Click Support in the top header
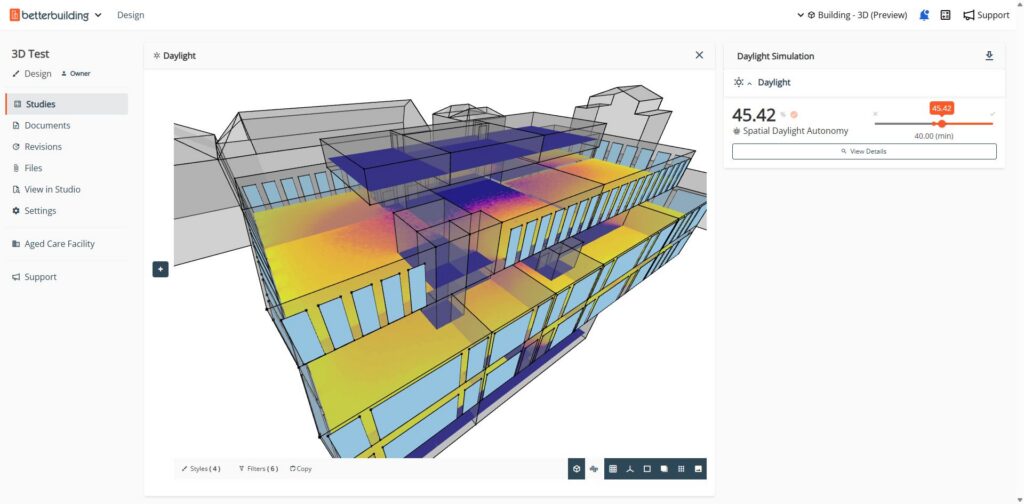The width and height of the screenshot is (1024, 504). (x=987, y=15)
